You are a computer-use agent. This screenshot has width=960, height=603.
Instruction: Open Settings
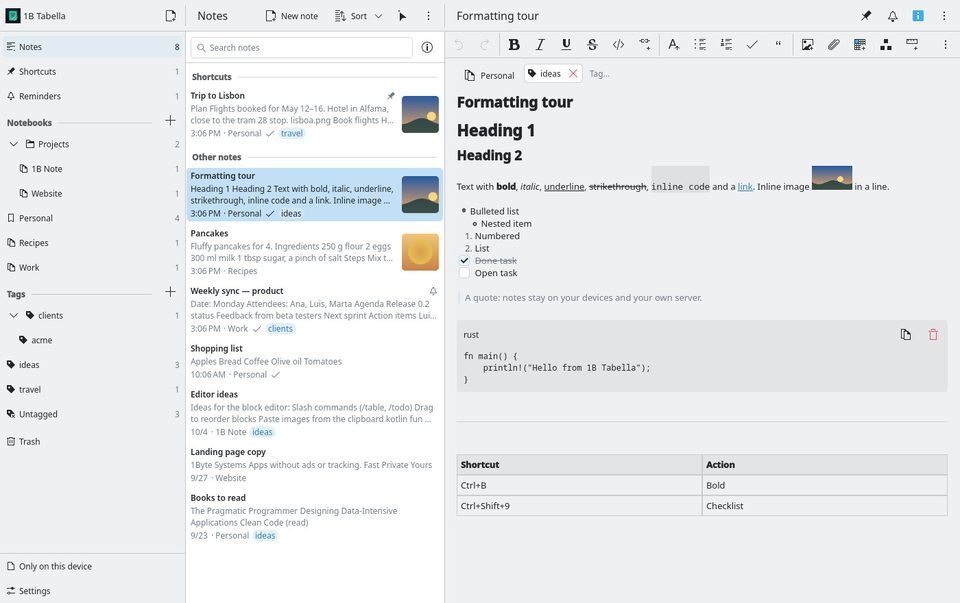point(92,591)
